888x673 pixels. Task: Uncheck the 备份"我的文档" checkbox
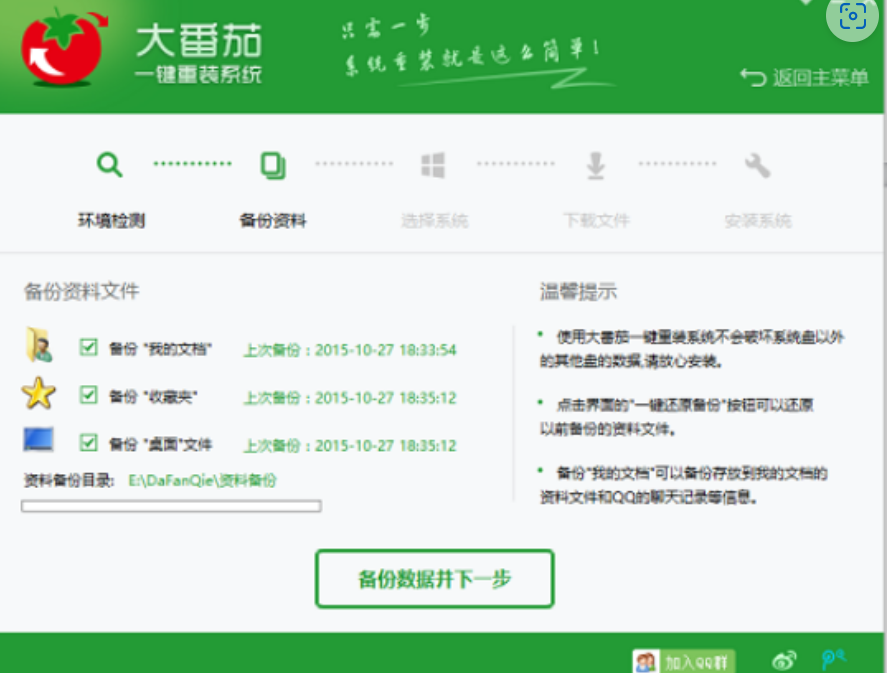(88, 348)
